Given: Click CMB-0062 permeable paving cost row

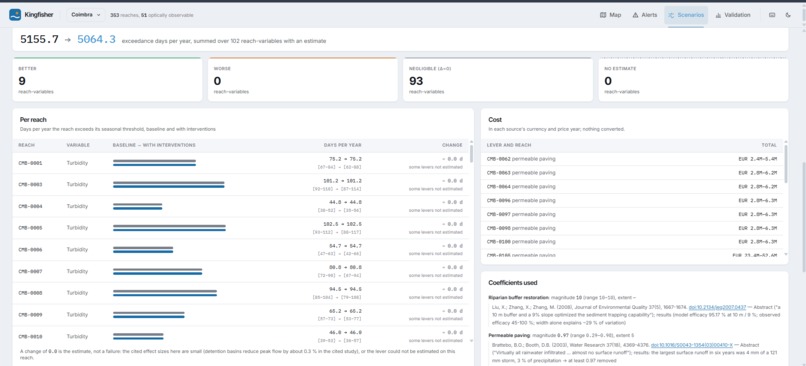Looking at the screenshot, I should click(x=632, y=159).
